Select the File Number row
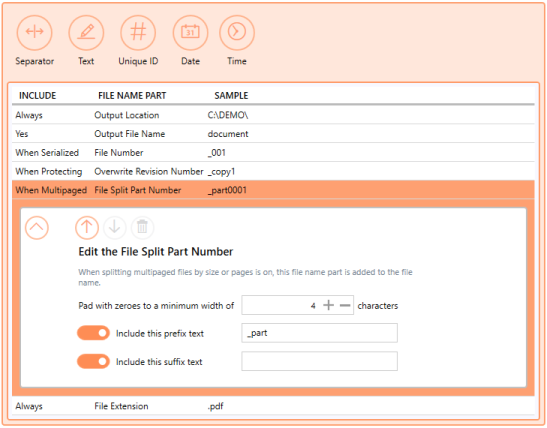The image size is (547, 428). 273,152
